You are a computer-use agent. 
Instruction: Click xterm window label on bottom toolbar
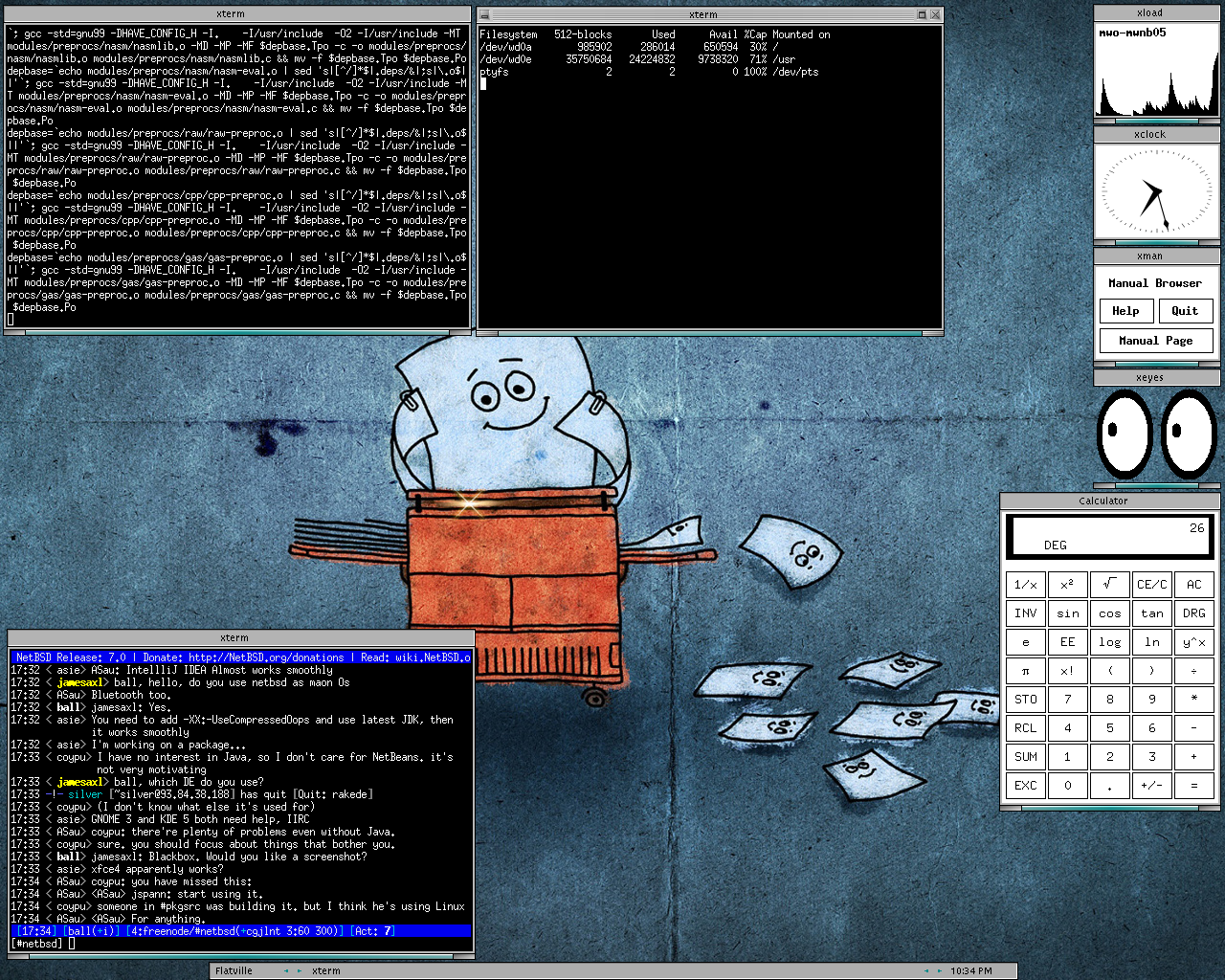tap(325, 970)
